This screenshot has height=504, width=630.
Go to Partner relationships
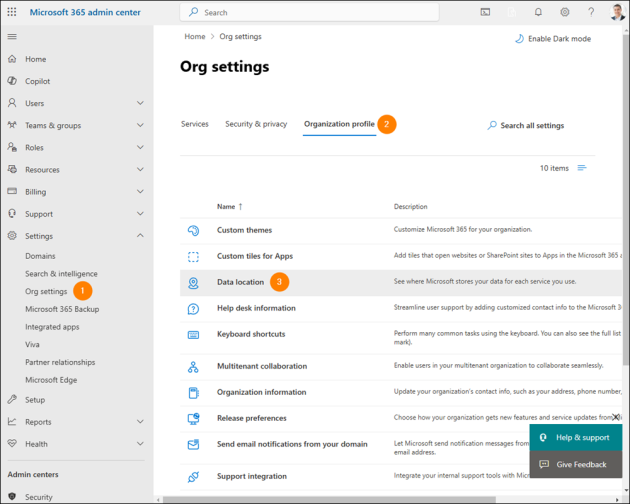pyautogui.click(x=60, y=362)
